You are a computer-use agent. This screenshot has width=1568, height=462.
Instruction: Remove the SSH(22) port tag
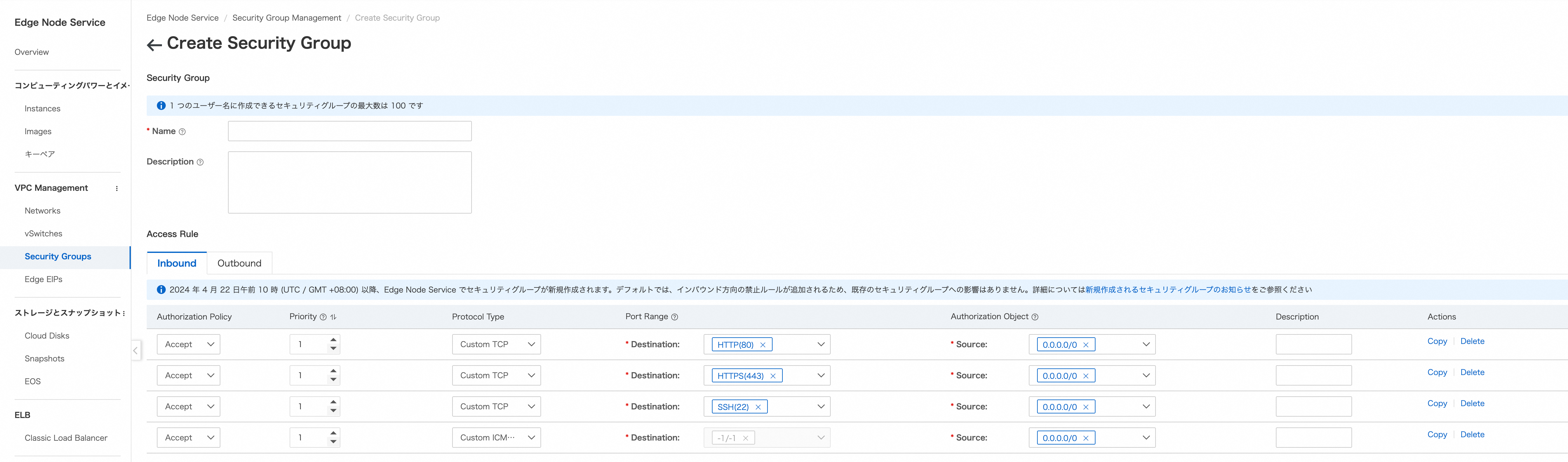click(758, 407)
